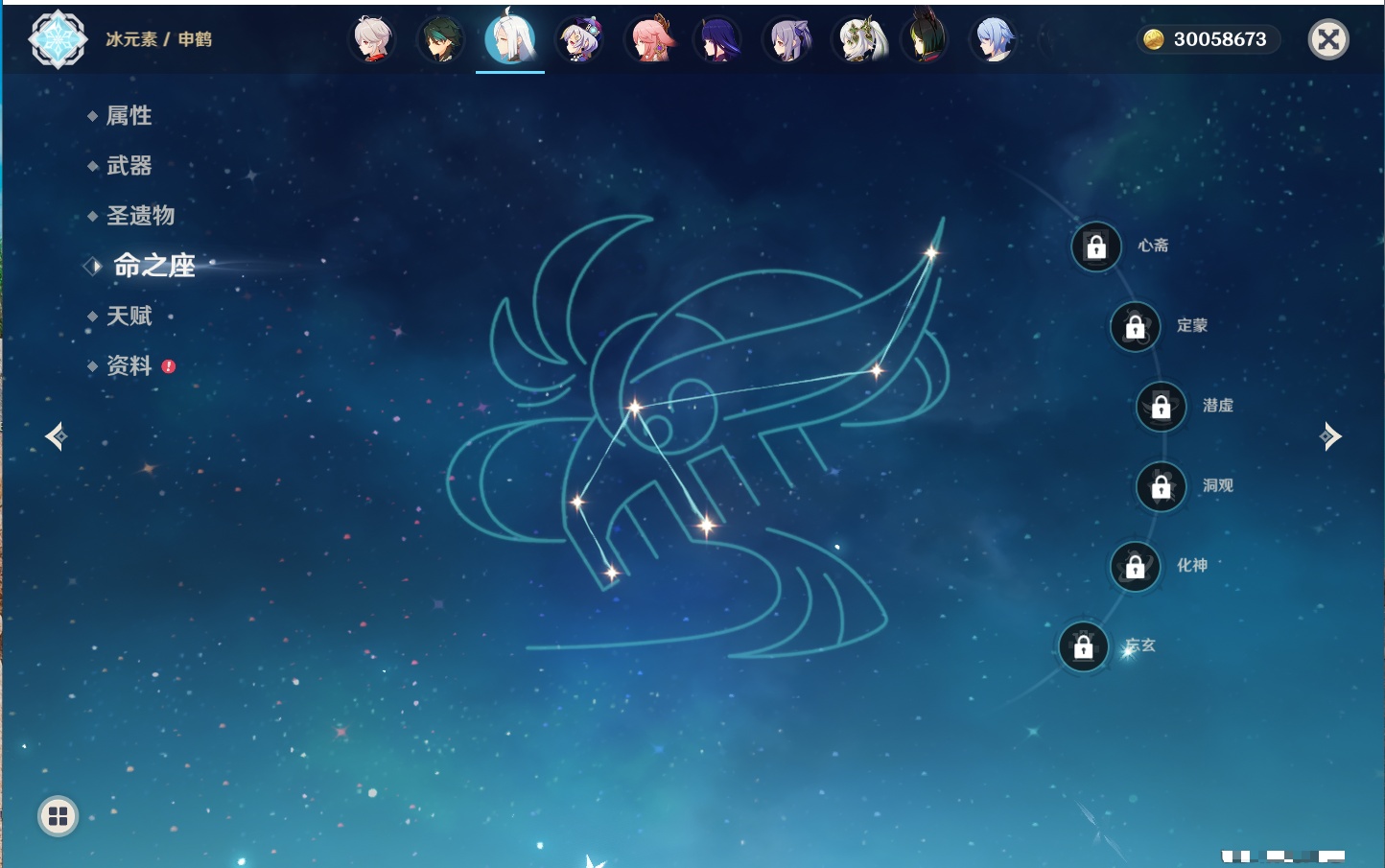Select Kazuha's avatar in the character bar
This screenshot has height=868, width=1385.
(x=372, y=39)
